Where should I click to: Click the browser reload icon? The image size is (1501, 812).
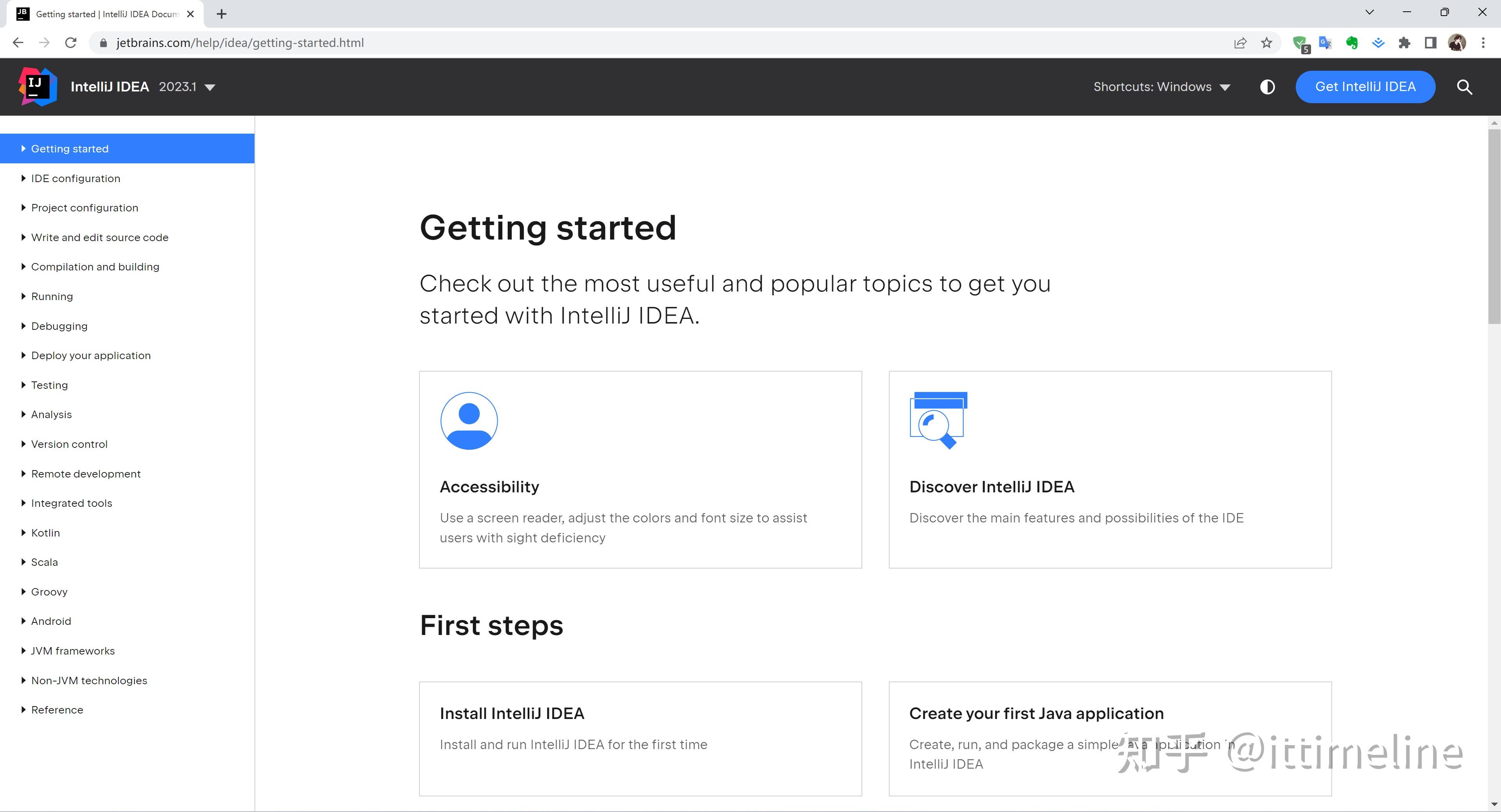pos(70,43)
